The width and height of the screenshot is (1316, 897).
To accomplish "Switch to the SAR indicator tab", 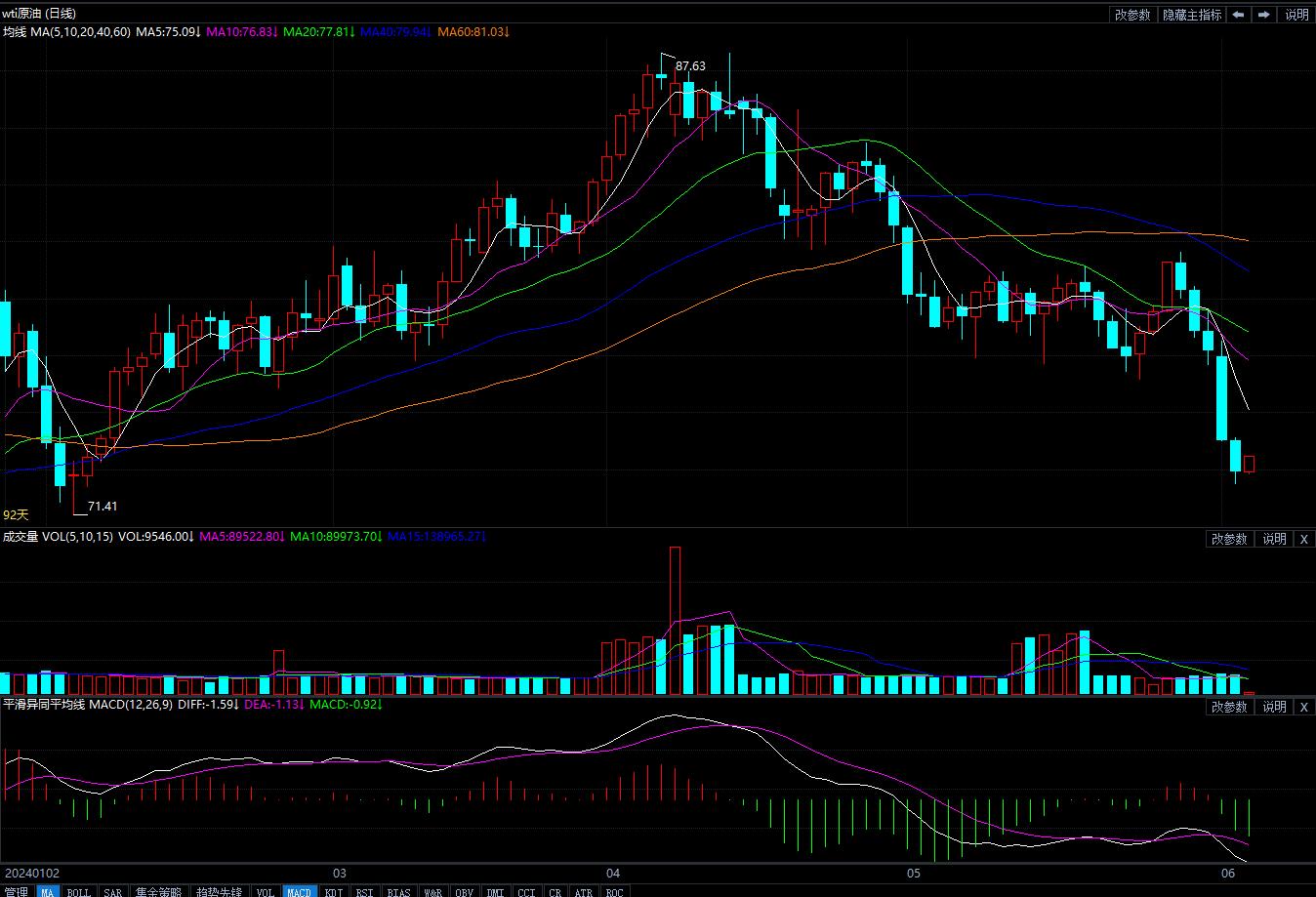I will [113, 892].
